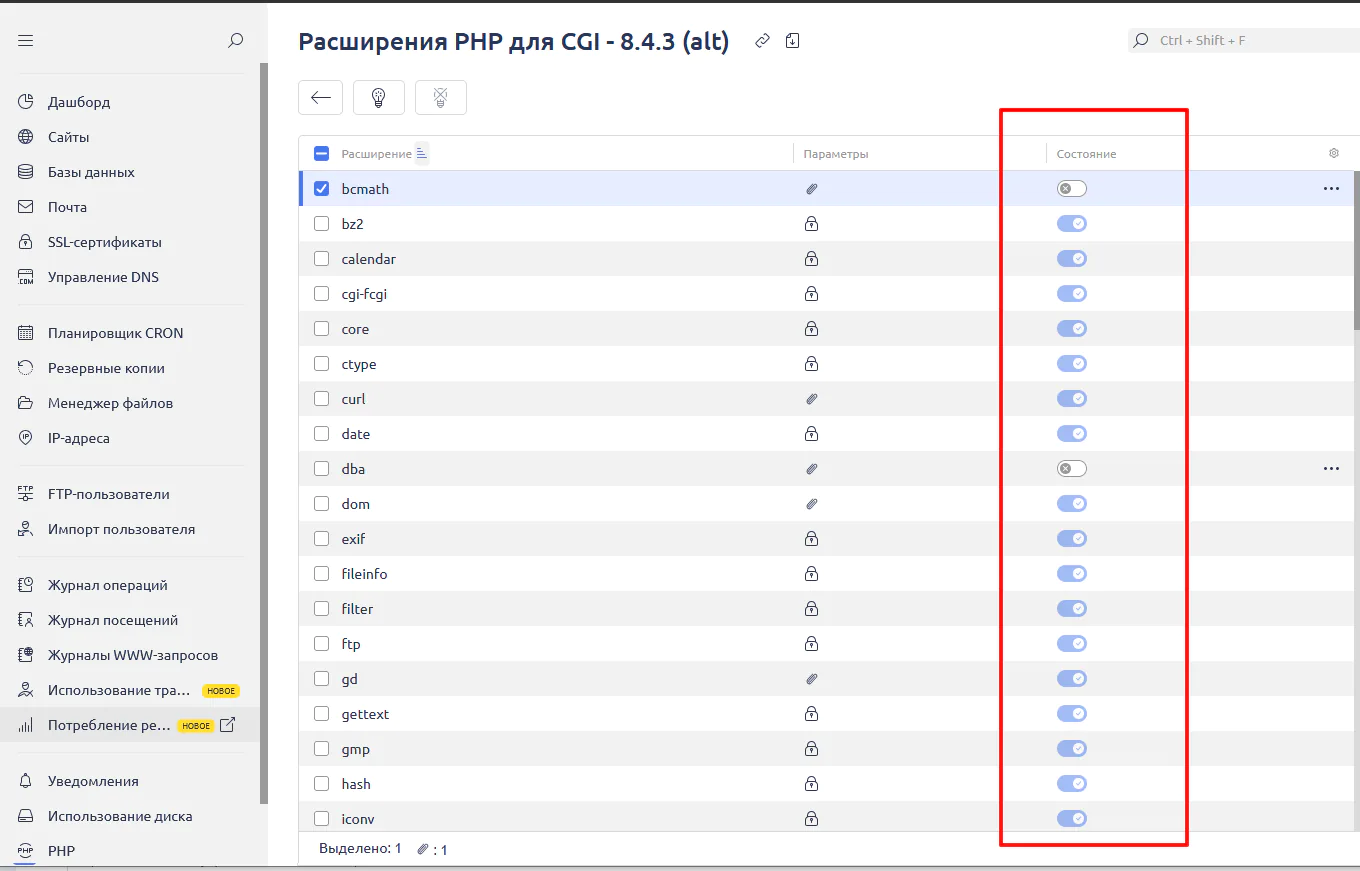The image size is (1360, 871).
Task: Select the iconv extension name
Action: 358,819
